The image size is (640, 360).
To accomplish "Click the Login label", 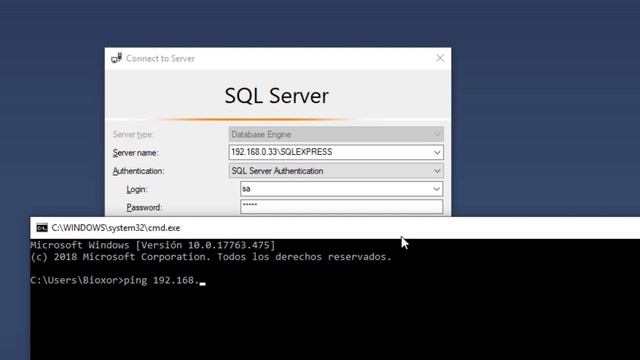I will point(137,189).
